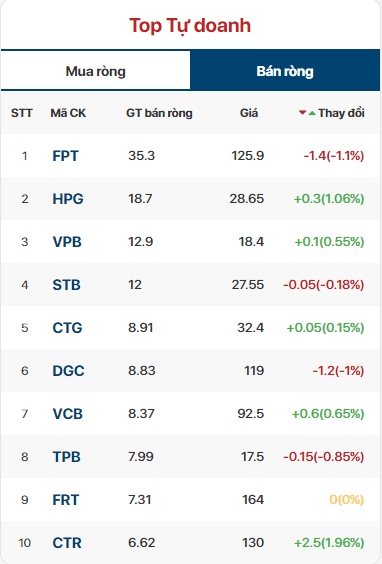Click the Mã CK column header
The height and width of the screenshot is (564, 382).
(x=68, y=113)
